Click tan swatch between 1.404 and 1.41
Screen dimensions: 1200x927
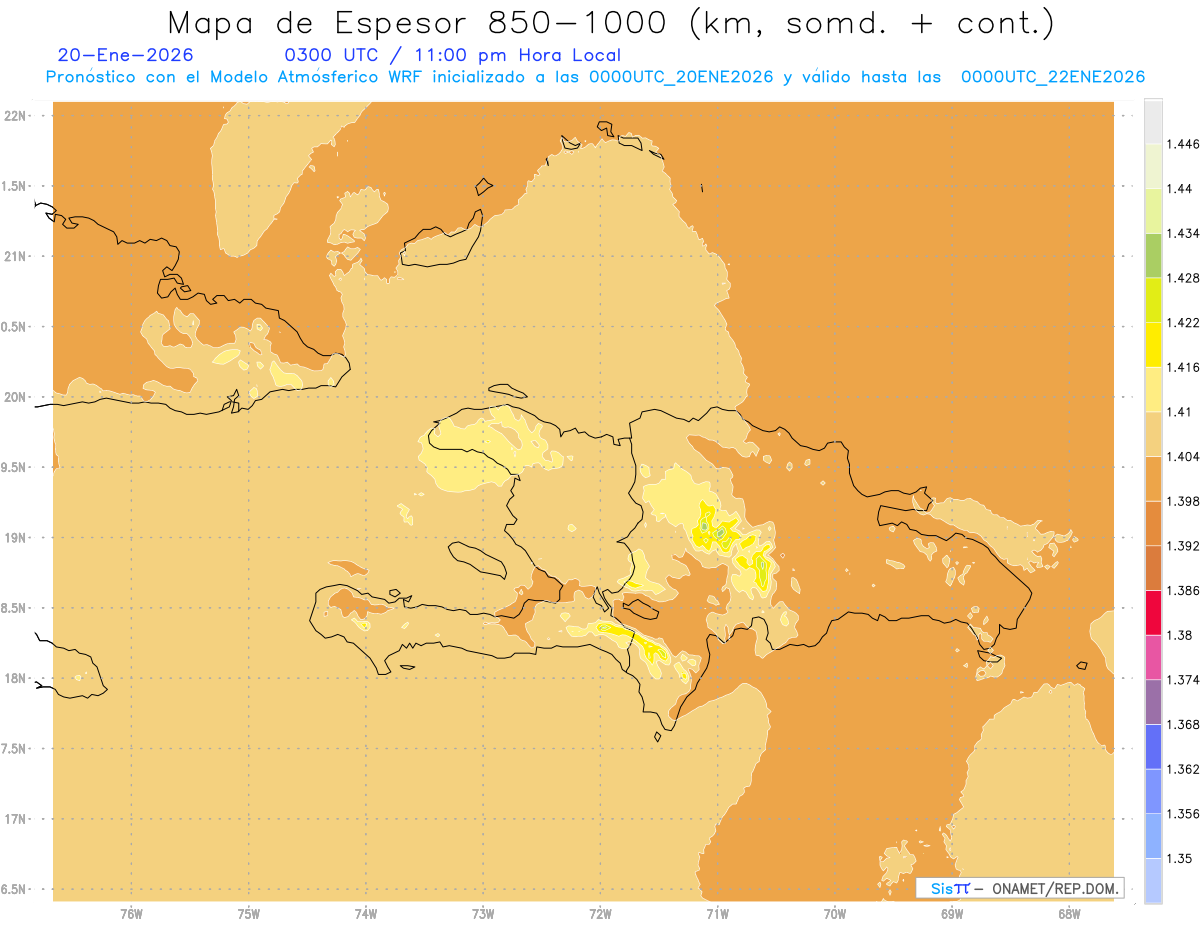coord(1153,434)
